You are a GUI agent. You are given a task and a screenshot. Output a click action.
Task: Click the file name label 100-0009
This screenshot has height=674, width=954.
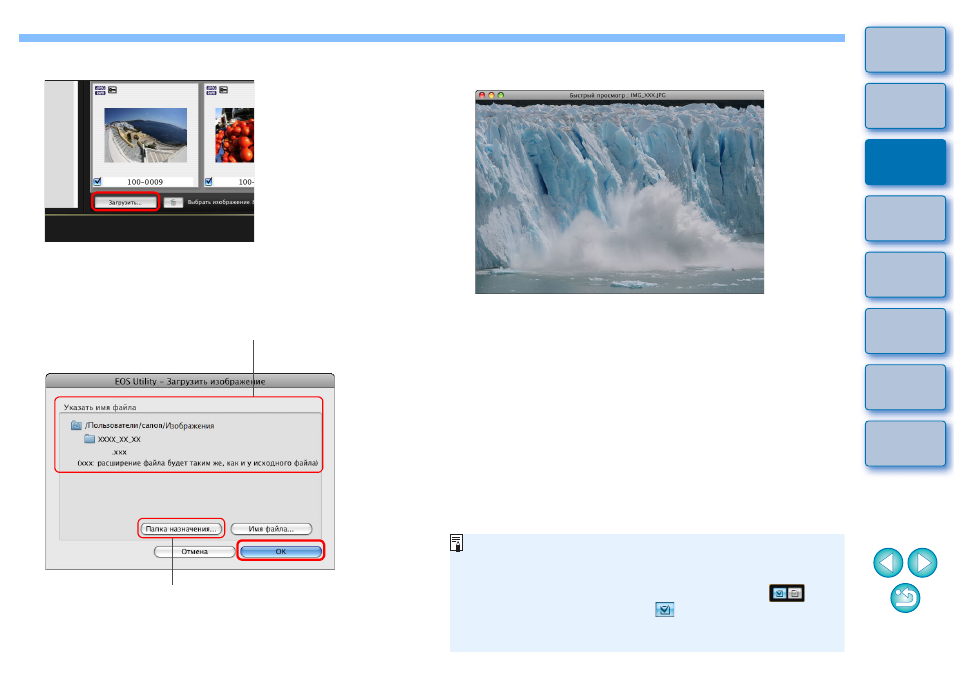(145, 182)
